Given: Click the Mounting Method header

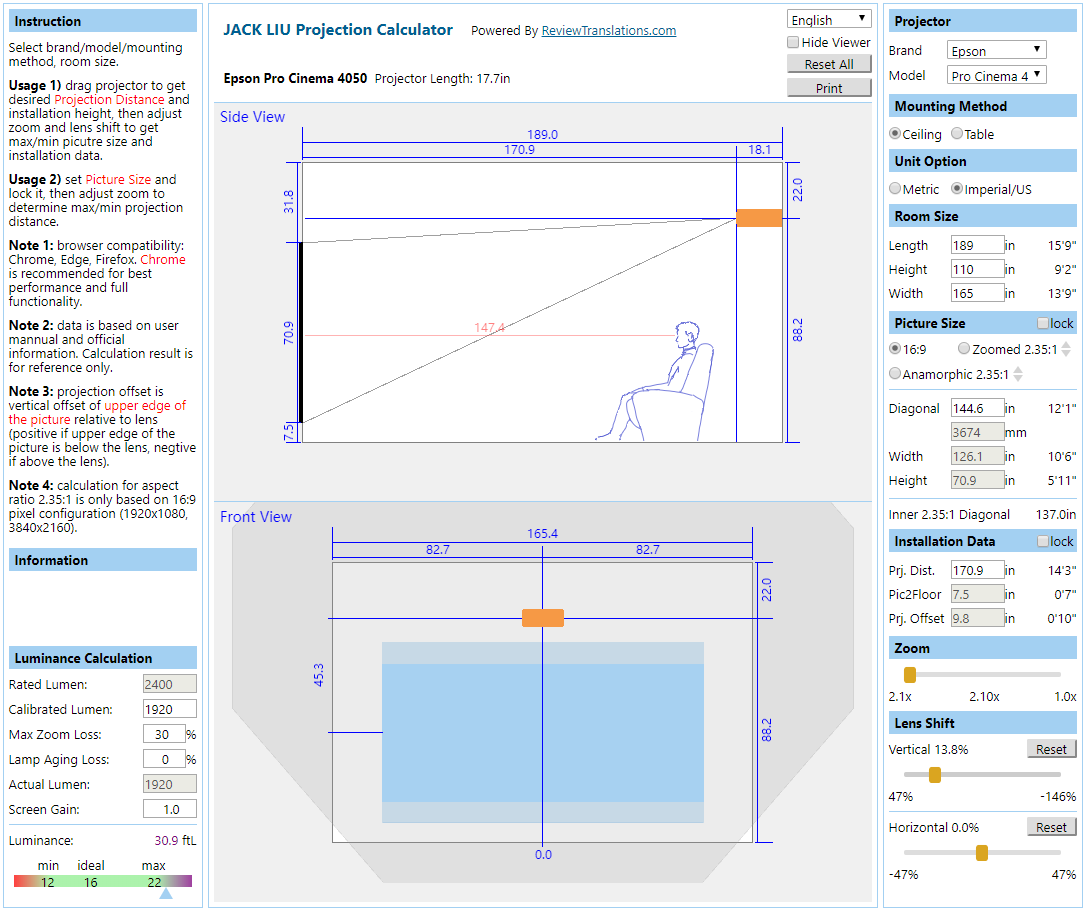Looking at the screenshot, I should 982,106.
